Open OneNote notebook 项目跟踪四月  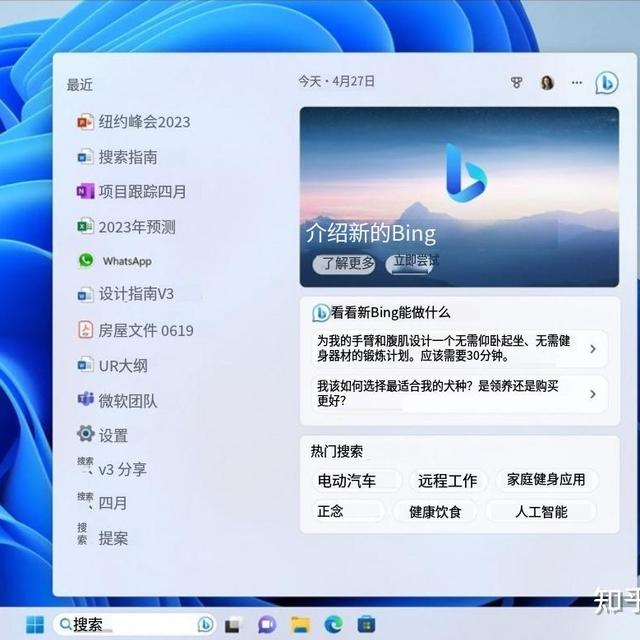131,191
